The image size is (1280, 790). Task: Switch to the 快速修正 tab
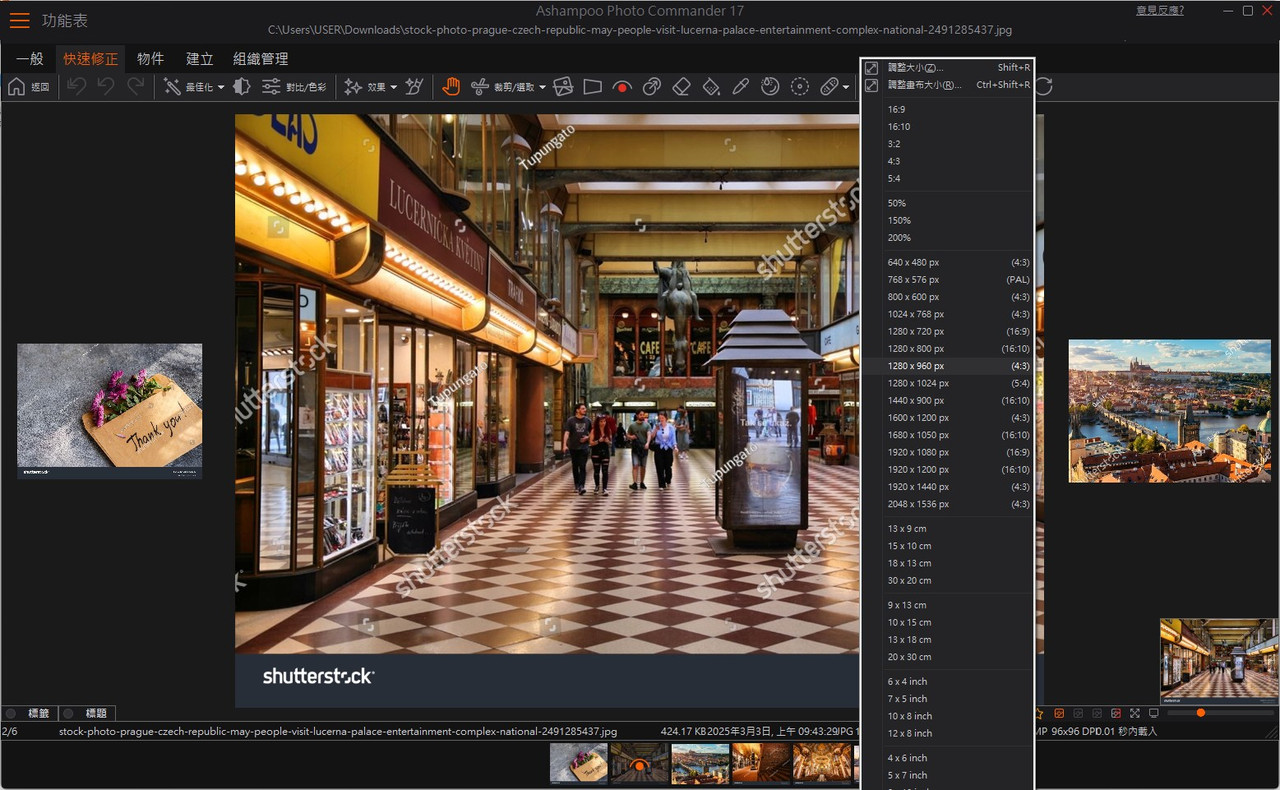point(91,59)
